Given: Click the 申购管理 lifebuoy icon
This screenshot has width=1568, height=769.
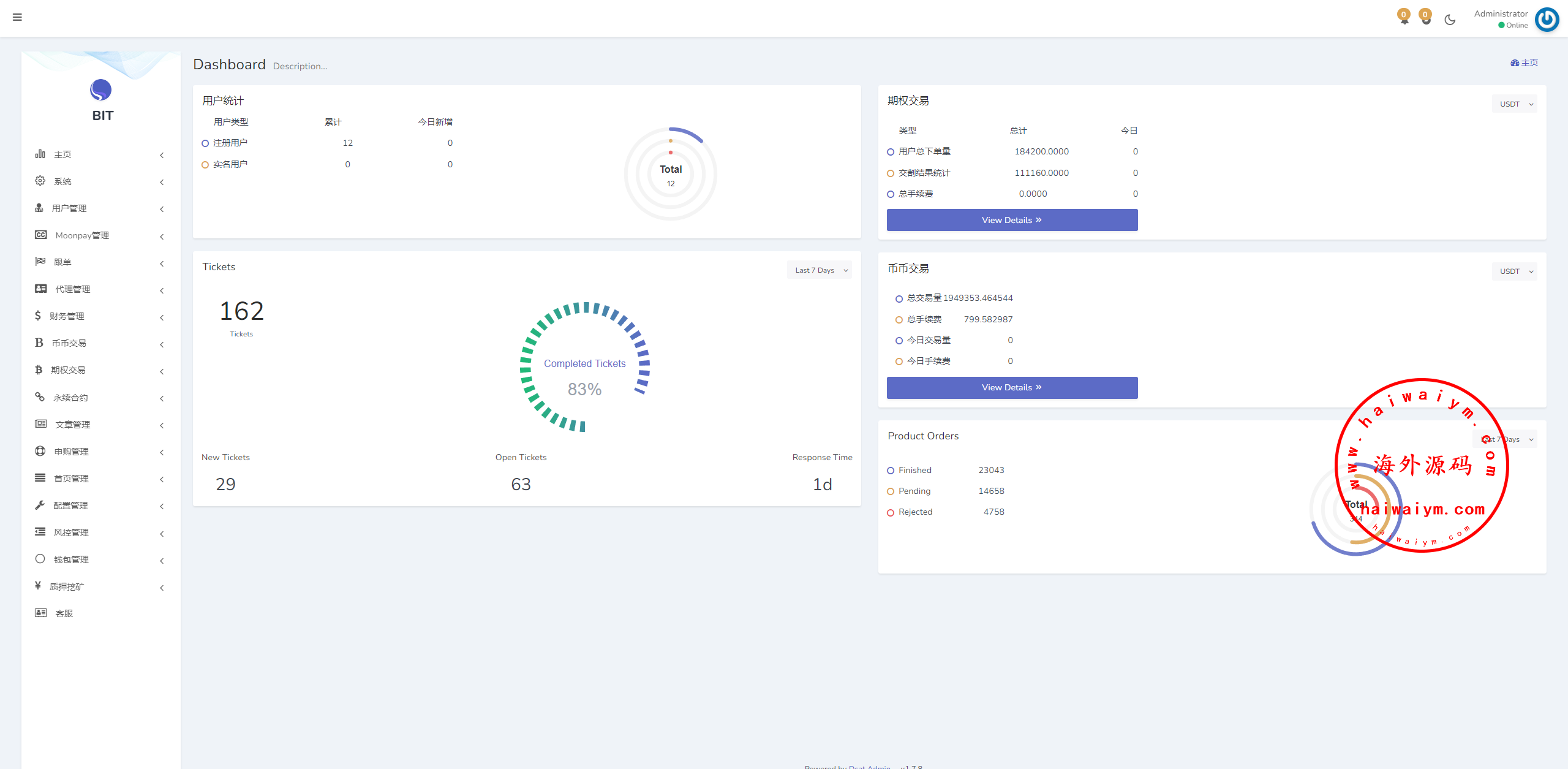Looking at the screenshot, I should [x=40, y=451].
